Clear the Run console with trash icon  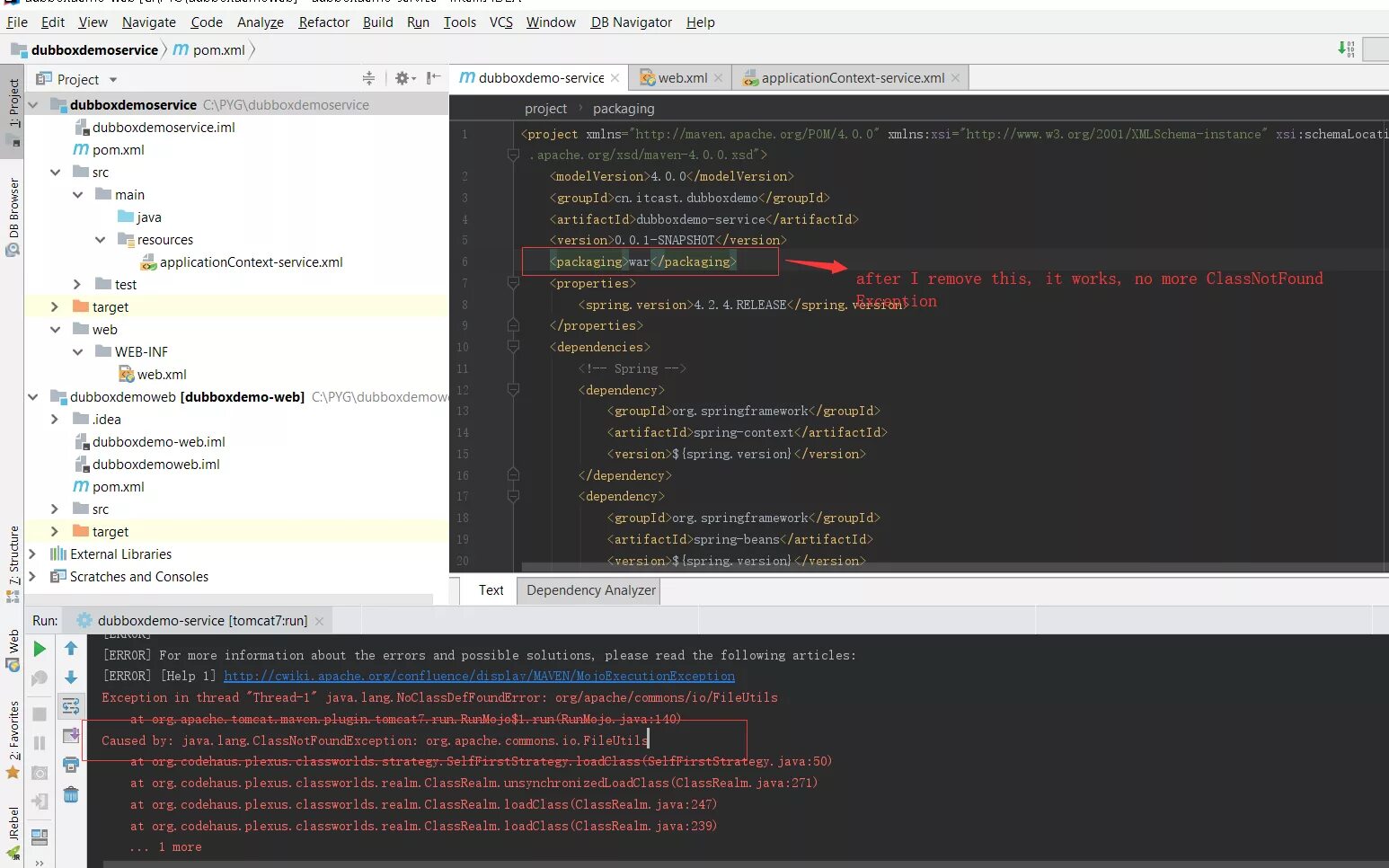71,794
